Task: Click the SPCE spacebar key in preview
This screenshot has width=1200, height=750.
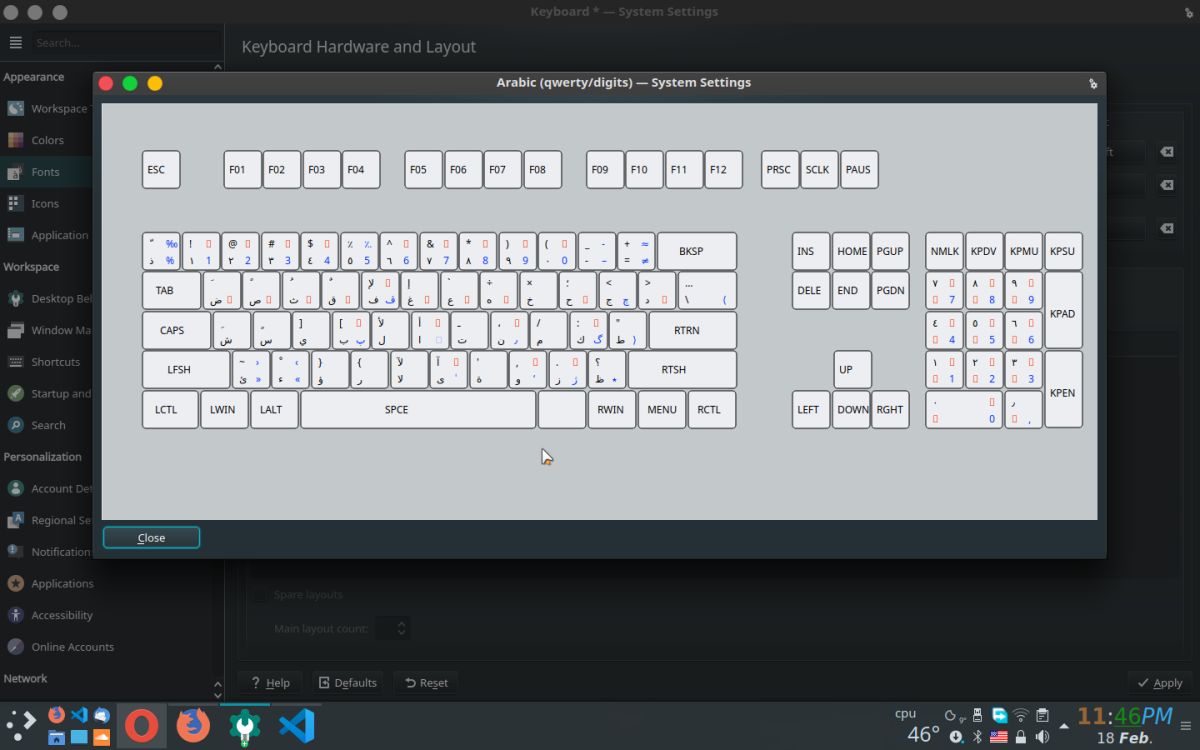Action: pyautogui.click(x=418, y=410)
